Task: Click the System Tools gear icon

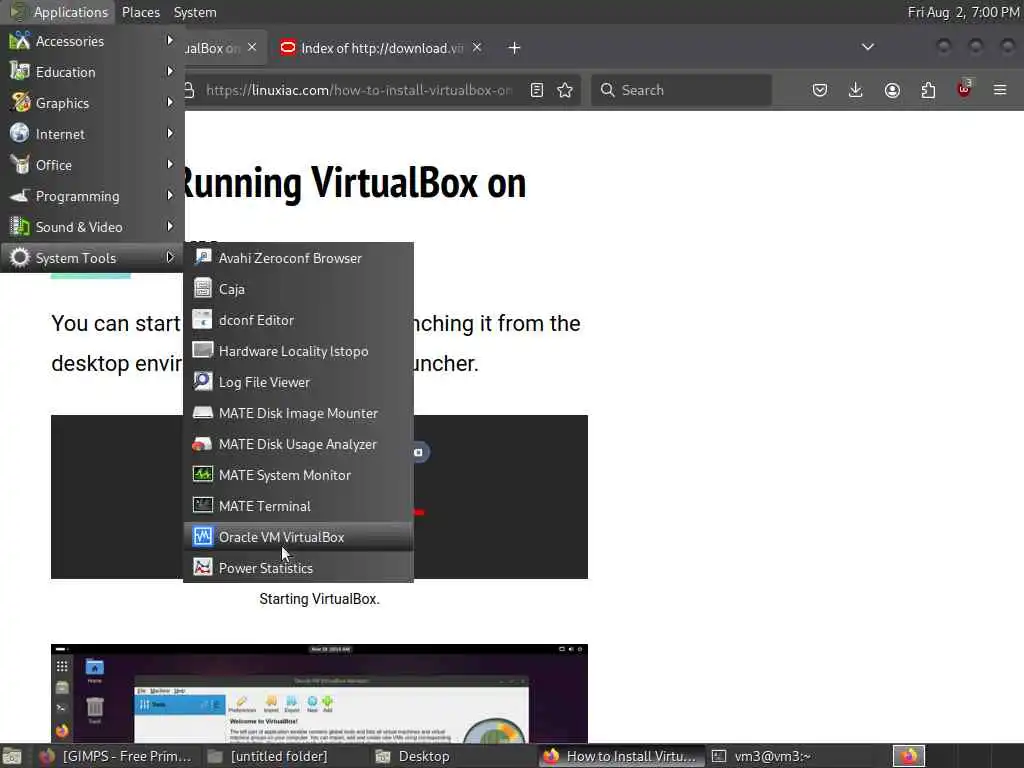Action: pos(20,257)
